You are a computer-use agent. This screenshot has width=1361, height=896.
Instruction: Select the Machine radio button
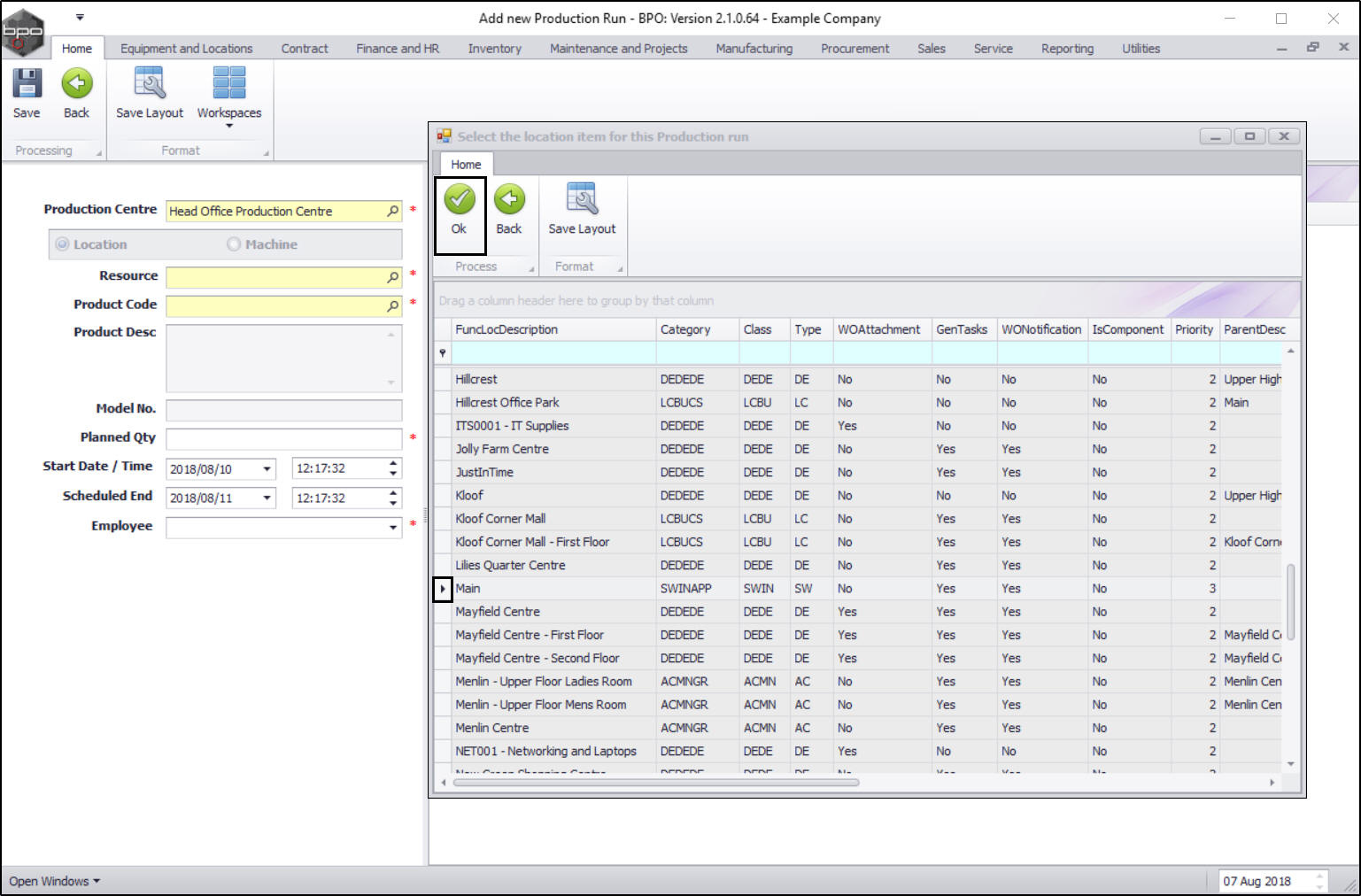(234, 244)
